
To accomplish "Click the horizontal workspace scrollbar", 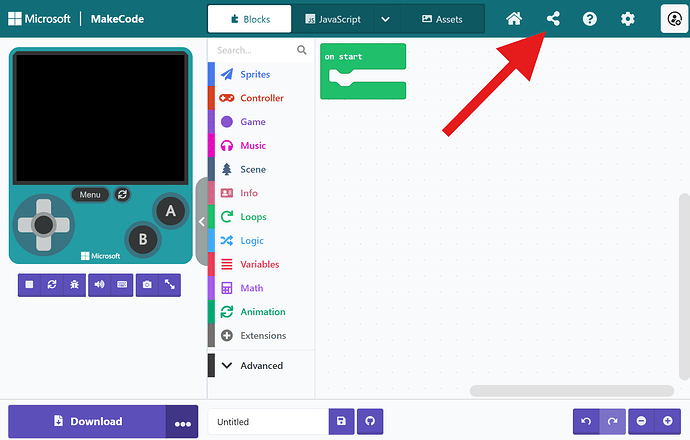I will point(572,391).
